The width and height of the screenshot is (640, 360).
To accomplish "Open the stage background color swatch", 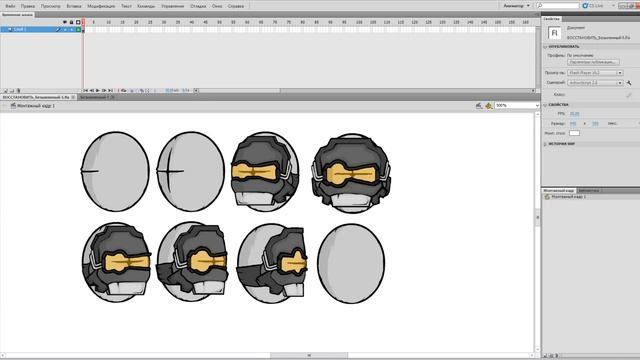I will tap(574, 133).
